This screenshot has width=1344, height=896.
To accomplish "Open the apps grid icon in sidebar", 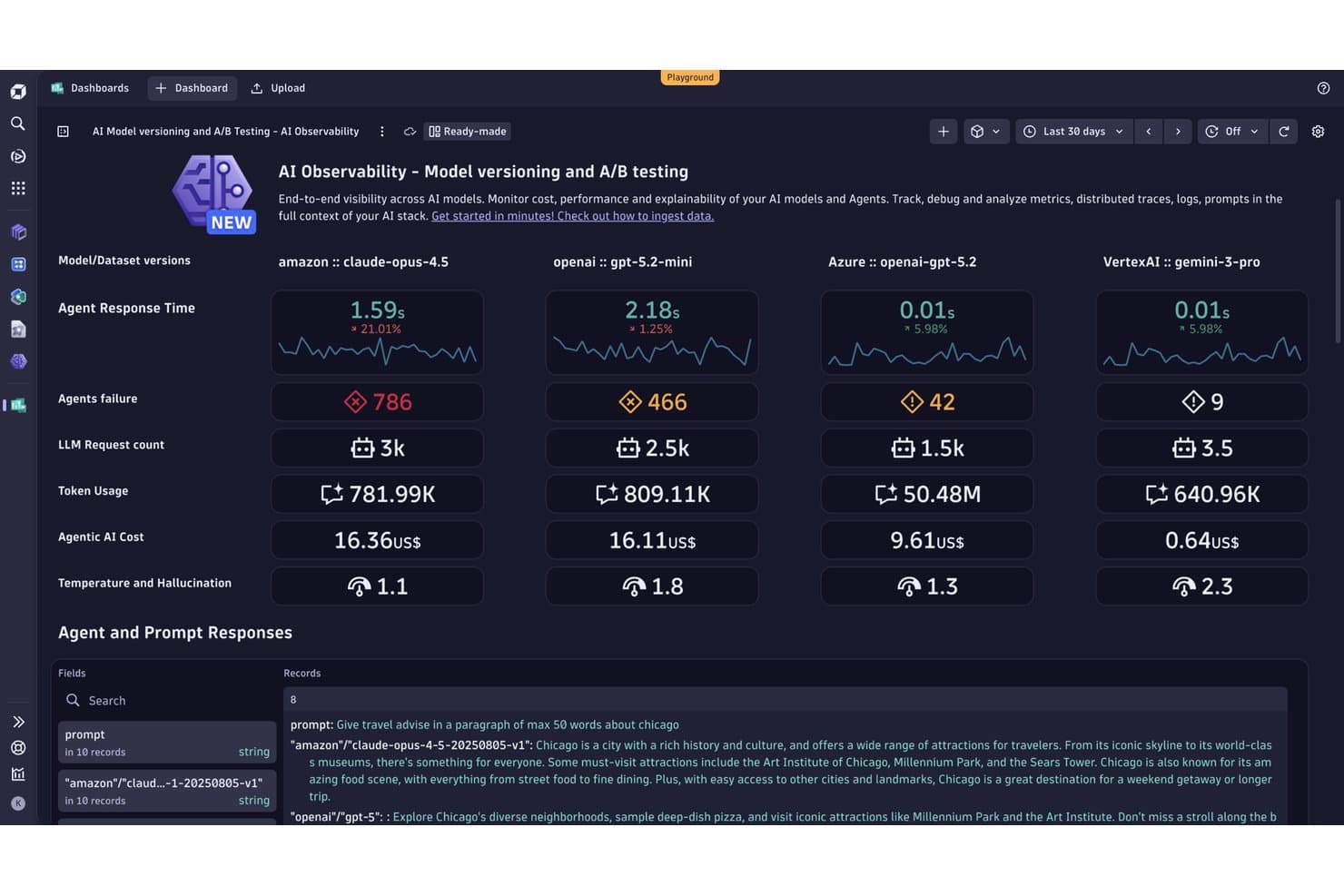I will pos(18,188).
